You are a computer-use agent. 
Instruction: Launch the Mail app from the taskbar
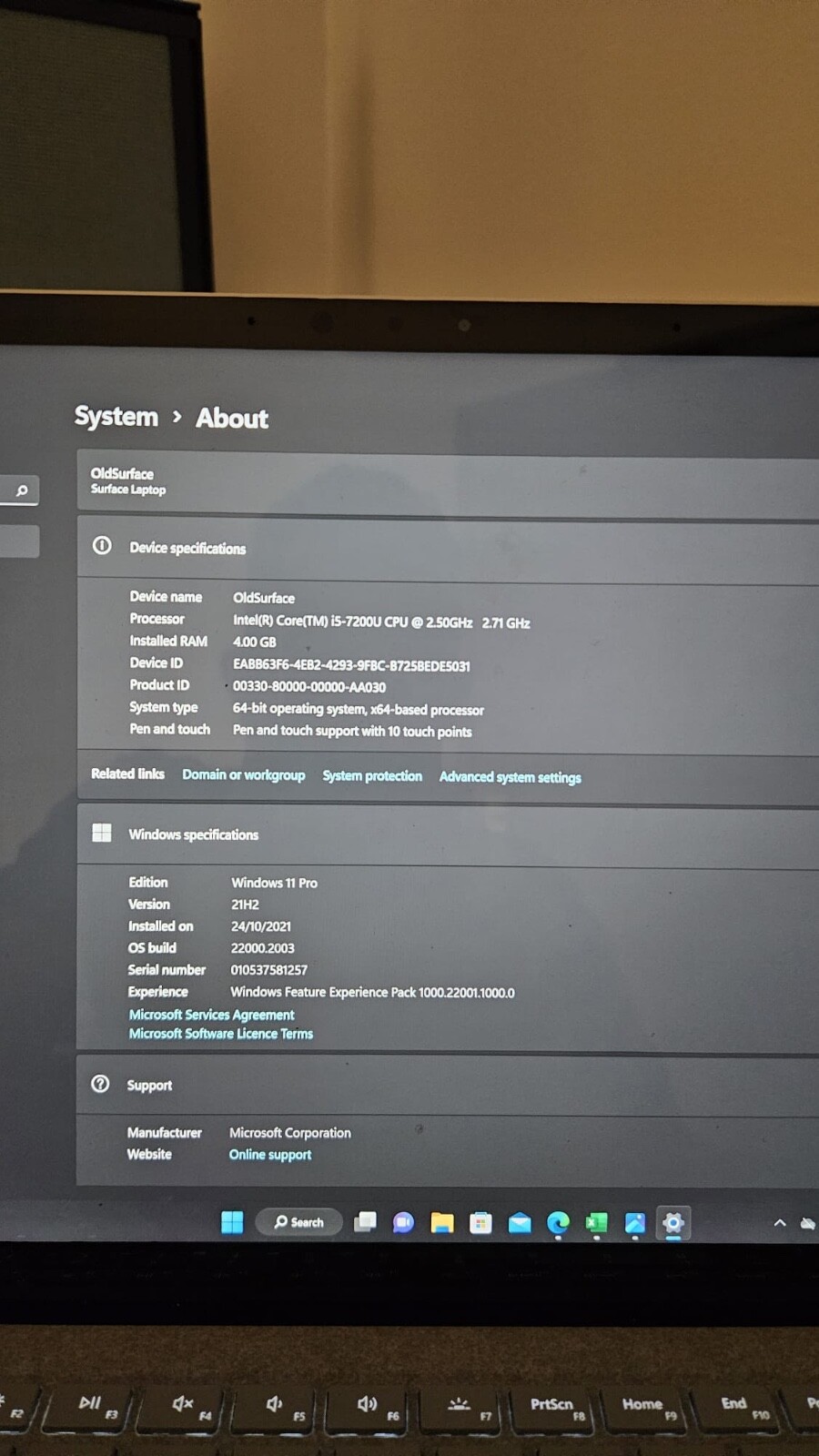pyautogui.click(x=520, y=1223)
